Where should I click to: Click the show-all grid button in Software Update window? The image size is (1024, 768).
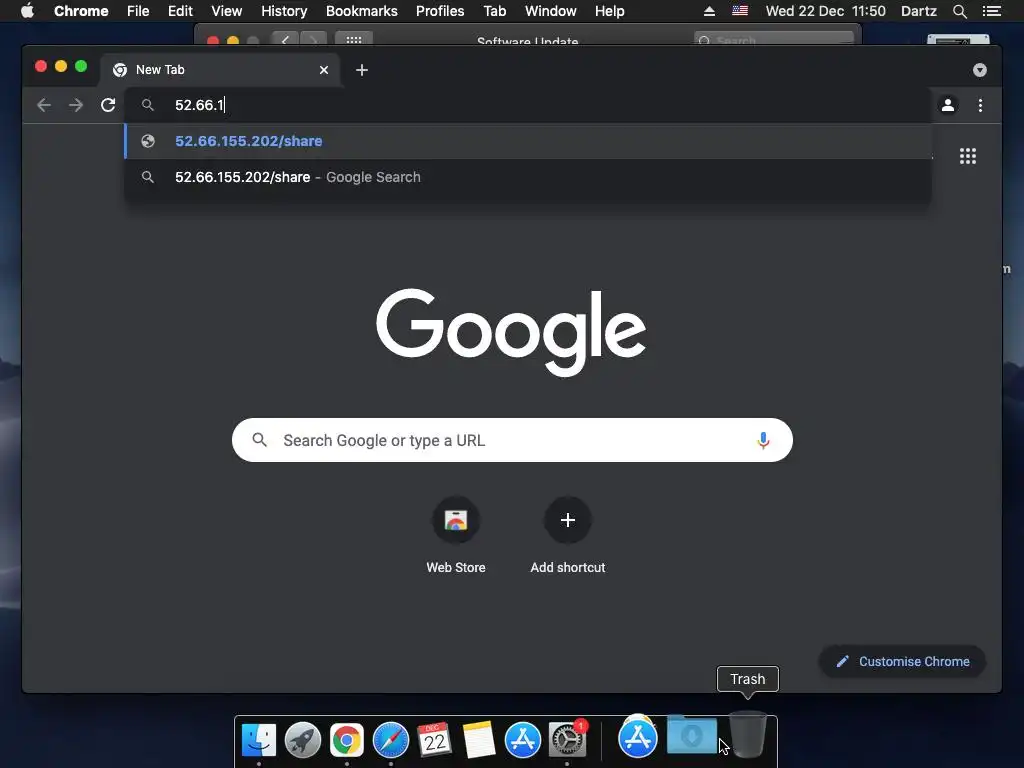(354, 39)
